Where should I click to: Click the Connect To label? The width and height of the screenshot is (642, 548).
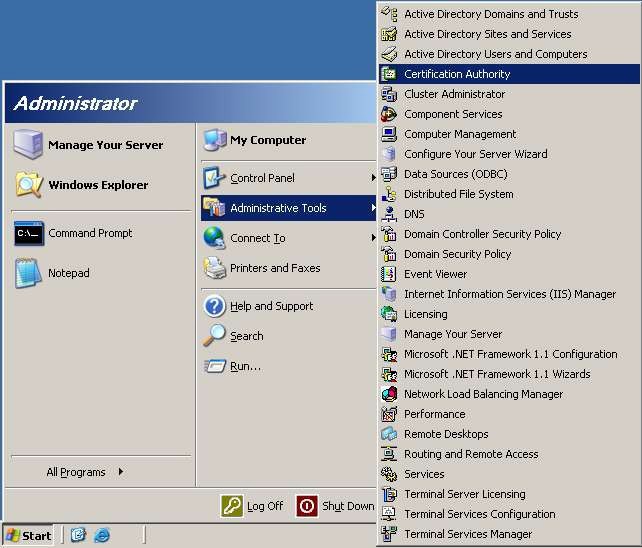(258, 238)
